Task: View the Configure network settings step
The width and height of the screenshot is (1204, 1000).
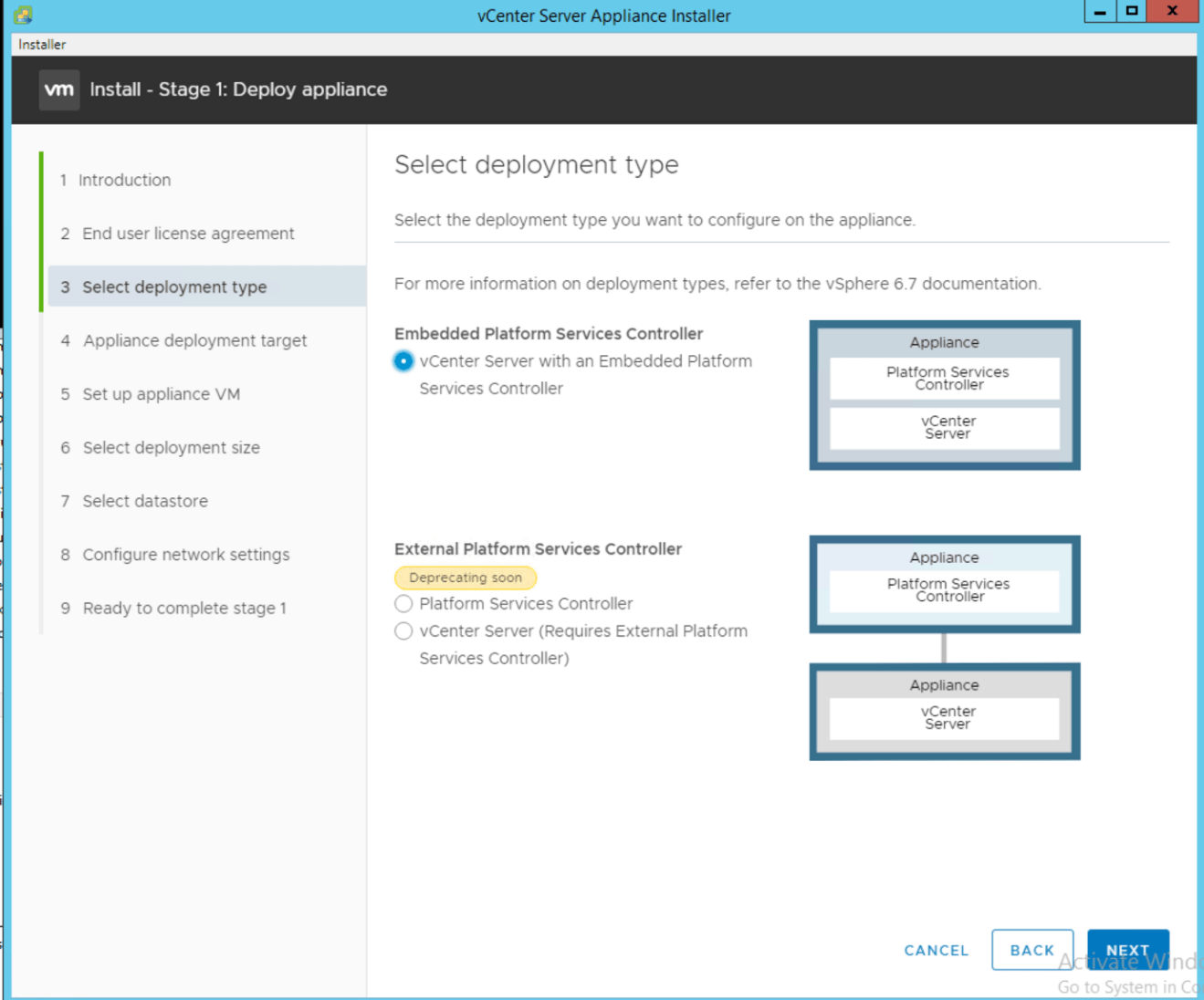Action: tap(185, 554)
